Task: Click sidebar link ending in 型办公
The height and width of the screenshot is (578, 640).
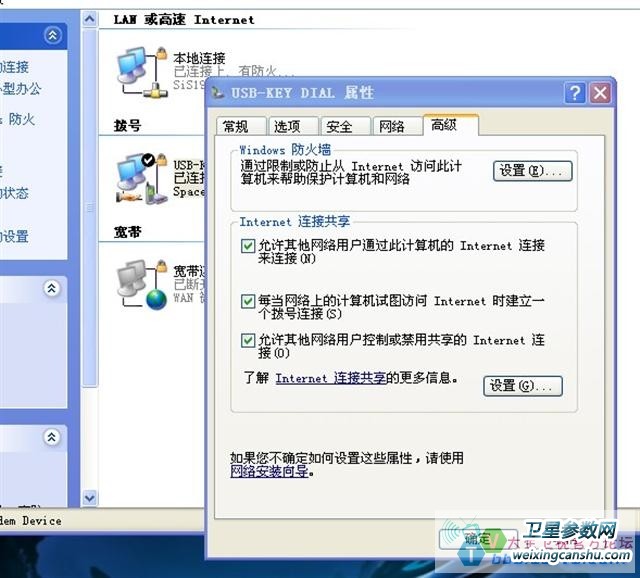Action: pyautogui.click(x=20, y=89)
